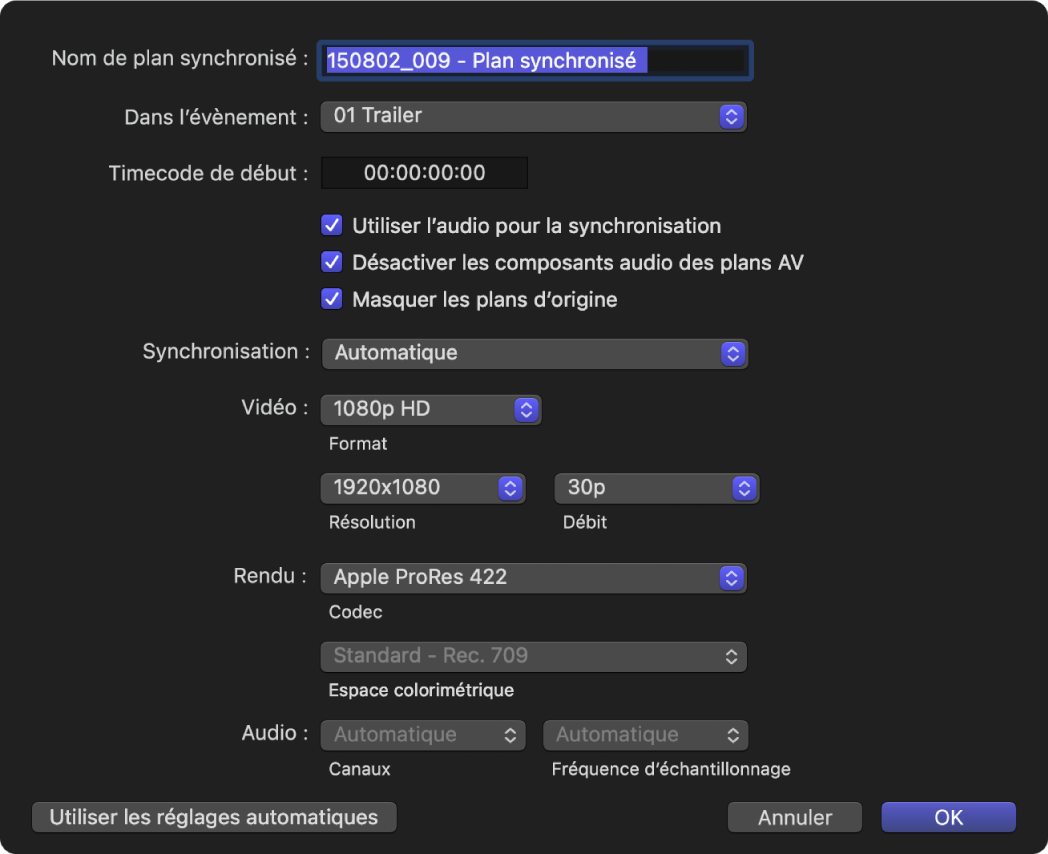Click the Synchronisation dropdown chevron icon
The width and height of the screenshot is (1048, 854).
[733, 353]
